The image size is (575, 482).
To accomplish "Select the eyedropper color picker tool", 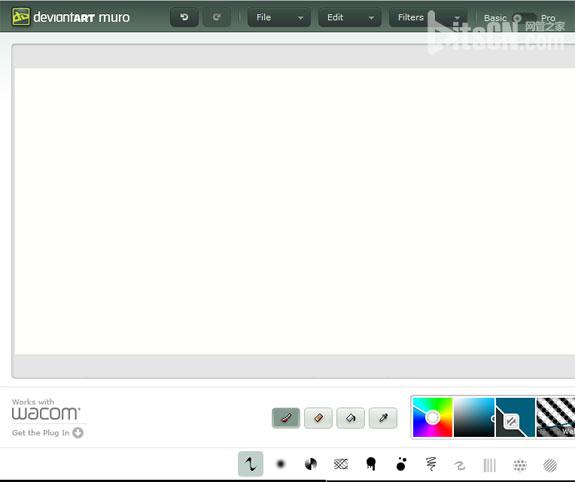I will [383, 418].
